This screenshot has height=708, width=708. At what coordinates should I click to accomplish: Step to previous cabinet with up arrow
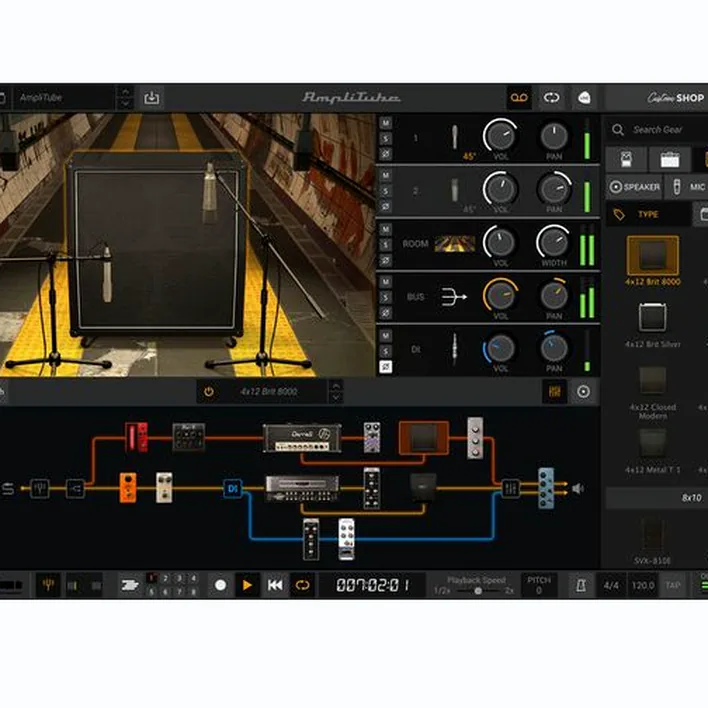pos(336,386)
